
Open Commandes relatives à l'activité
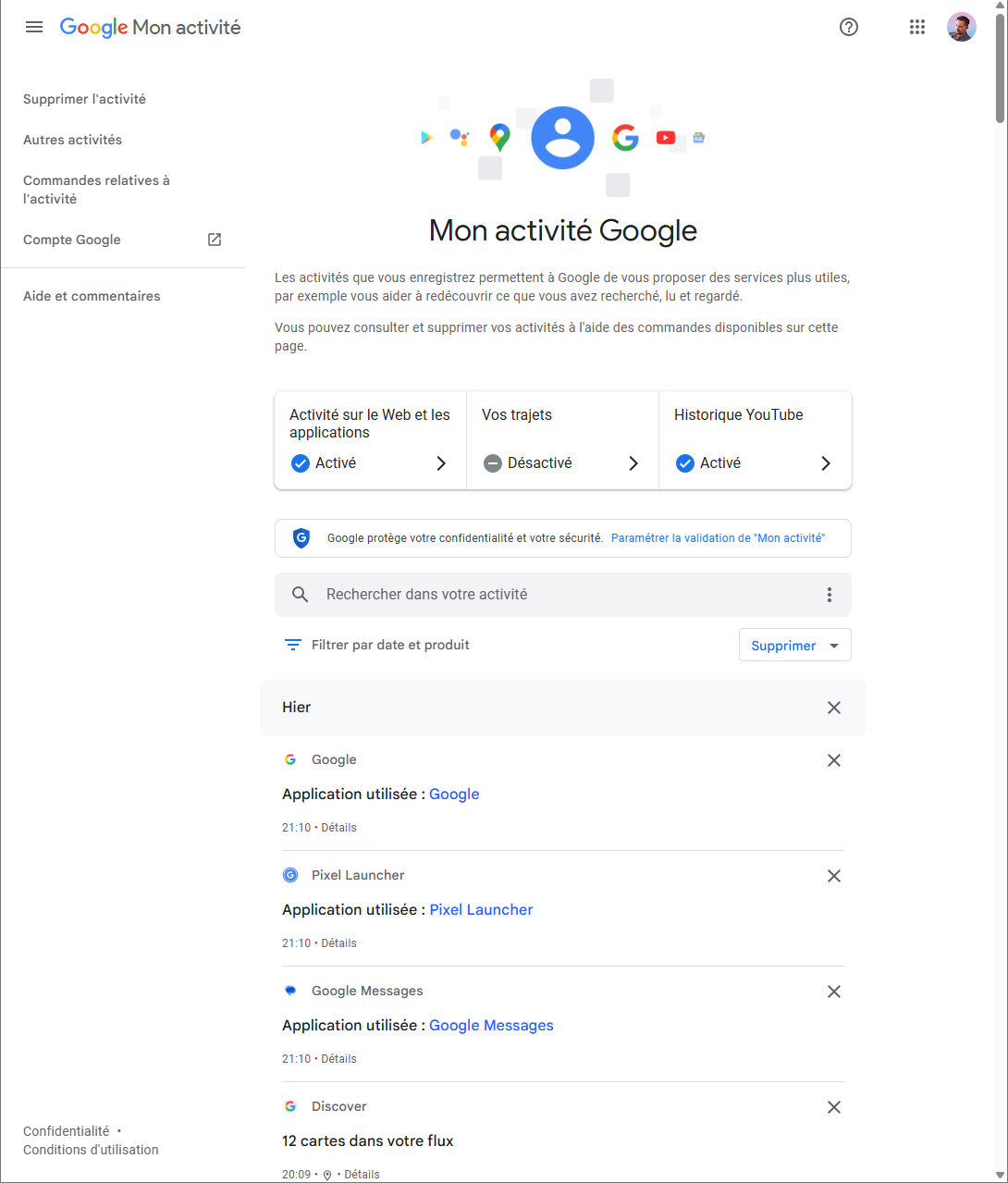point(96,190)
